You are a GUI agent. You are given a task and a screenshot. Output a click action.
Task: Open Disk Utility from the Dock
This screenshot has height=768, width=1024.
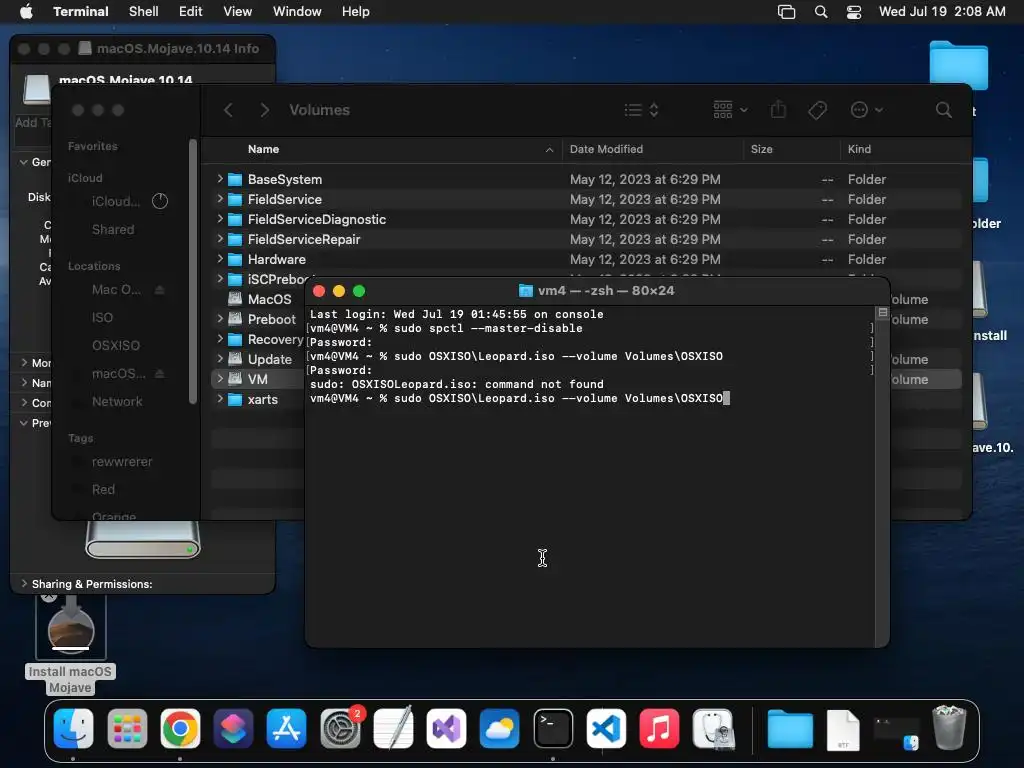pos(712,728)
